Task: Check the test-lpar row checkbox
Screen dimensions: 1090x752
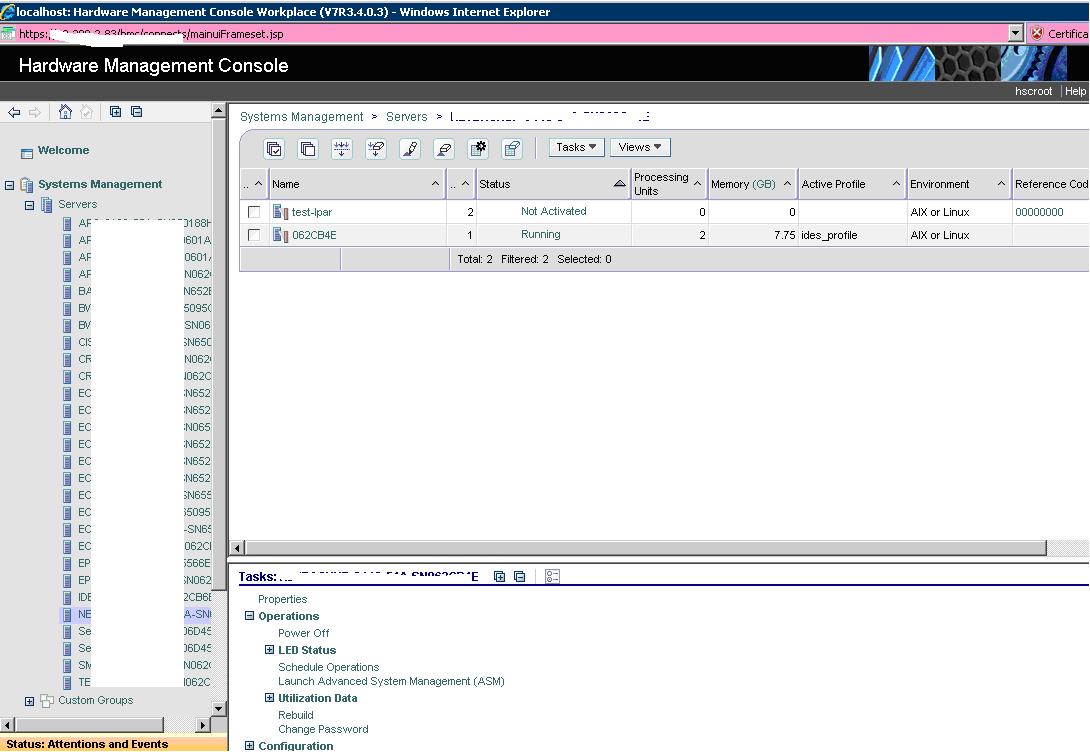Action: (253, 211)
